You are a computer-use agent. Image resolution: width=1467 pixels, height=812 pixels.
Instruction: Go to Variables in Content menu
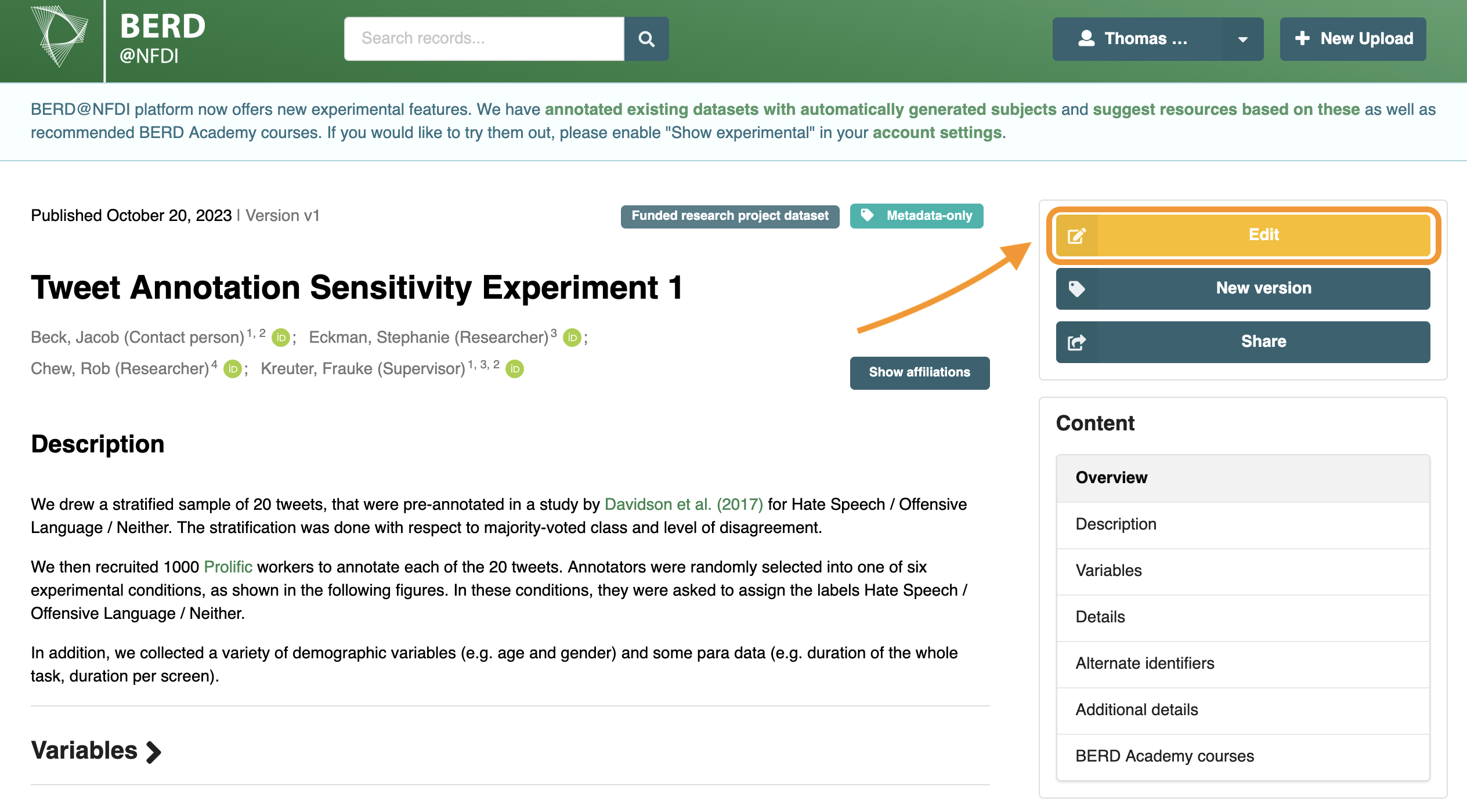tap(1243, 571)
